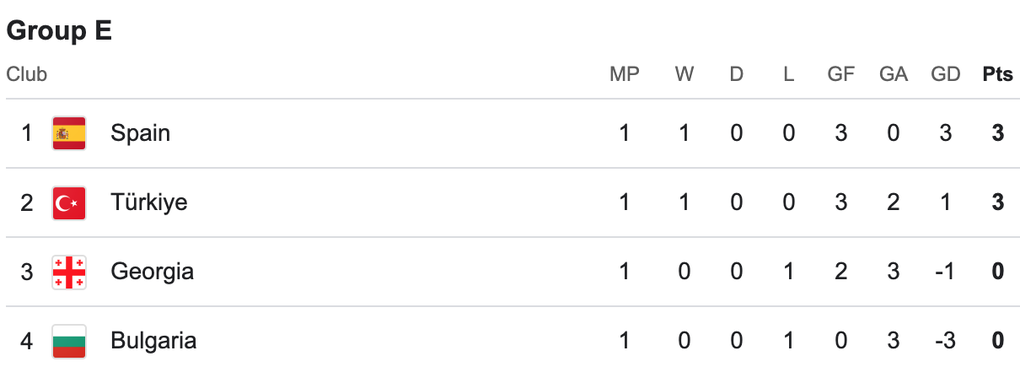Image resolution: width=1020 pixels, height=383 pixels.
Task: Click the GA column header
Action: point(893,75)
